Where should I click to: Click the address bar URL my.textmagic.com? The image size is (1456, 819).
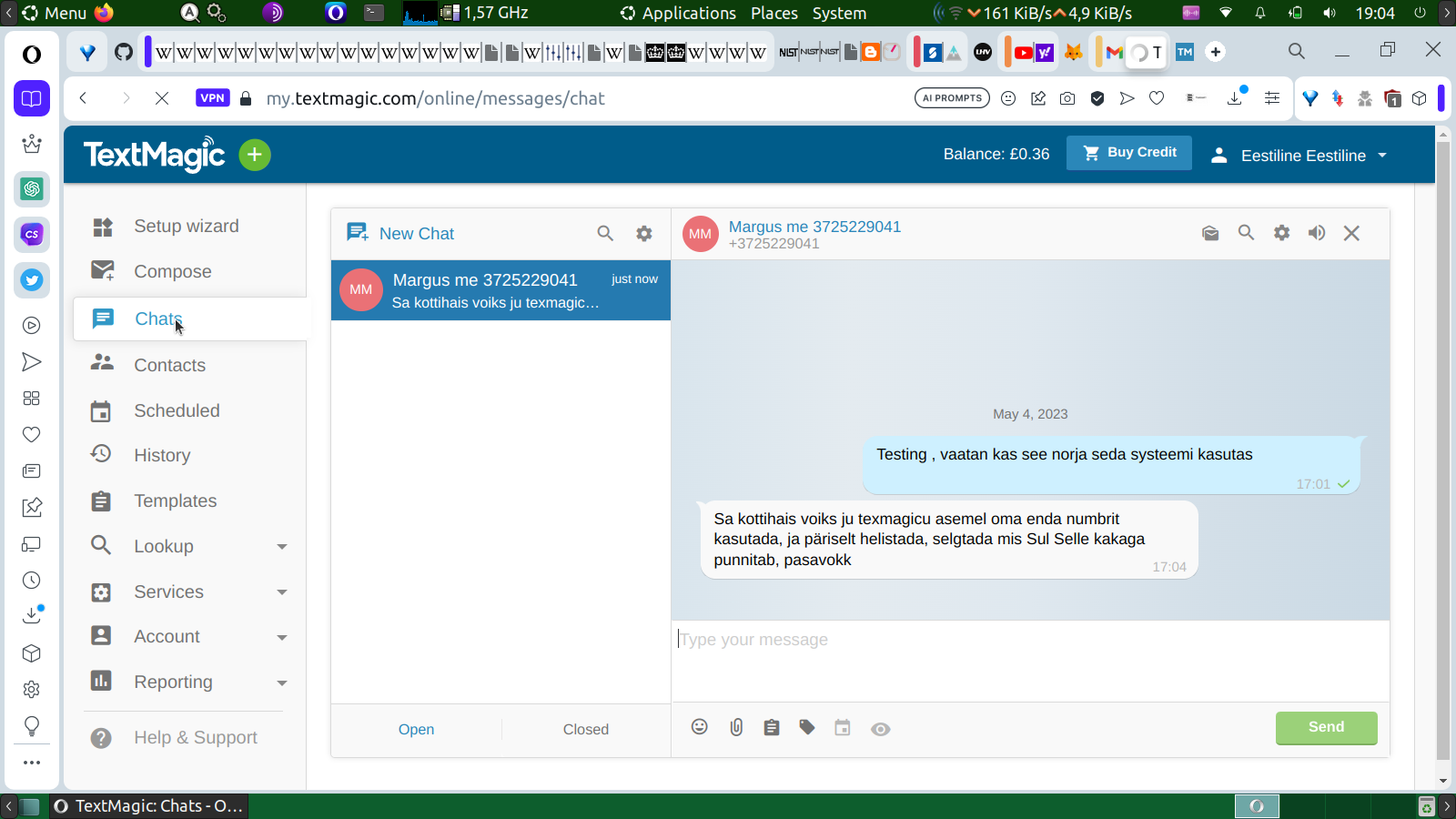pyautogui.click(x=435, y=98)
